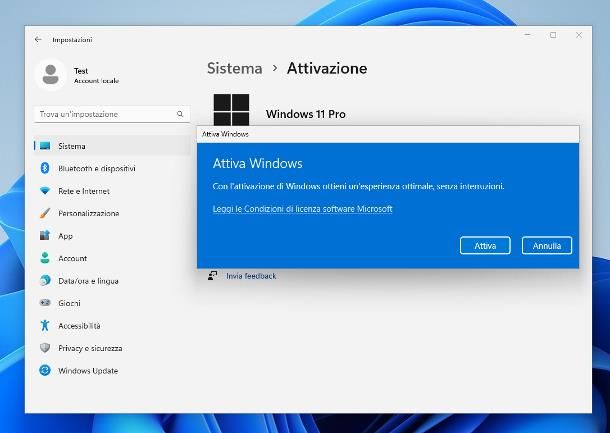Screen dimensions: 610x433
Task: Click the back arrow in Impostazioni
Action: click(38, 40)
